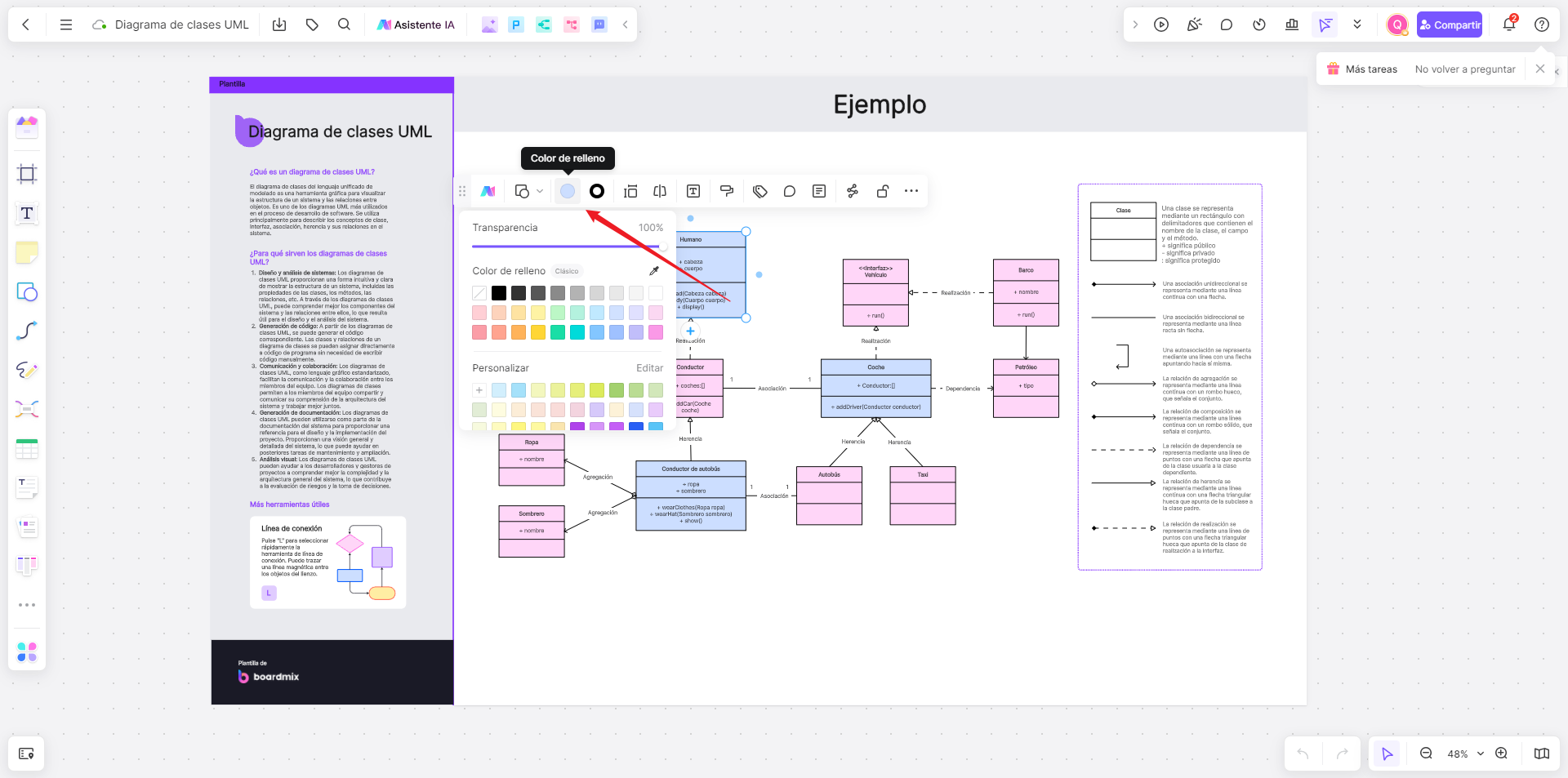
Task: Click the redo arrow
Action: 1342,754
